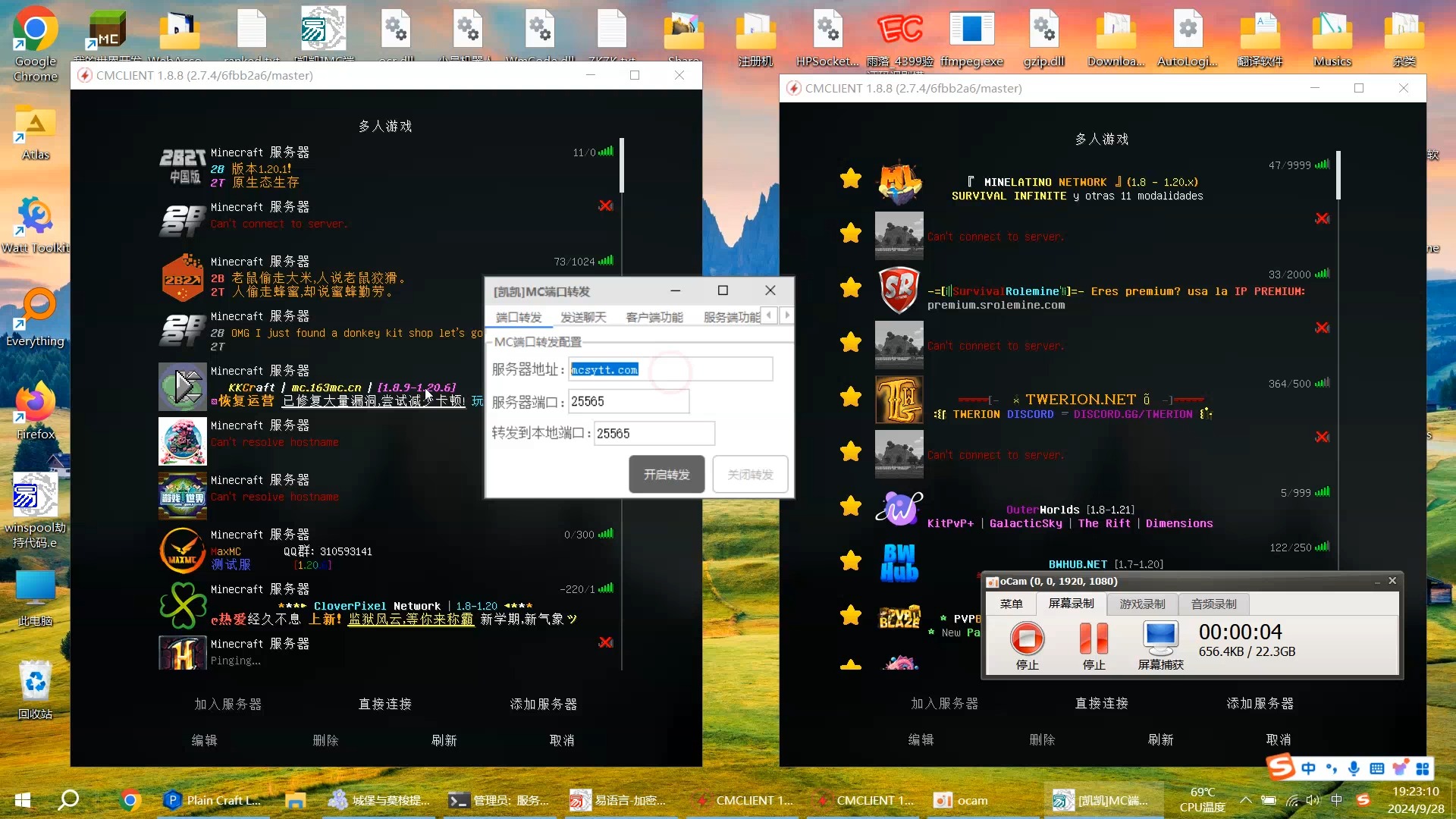Select 2B2T China (中国版) server icon
The width and height of the screenshot is (1456, 819).
click(x=183, y=168)
